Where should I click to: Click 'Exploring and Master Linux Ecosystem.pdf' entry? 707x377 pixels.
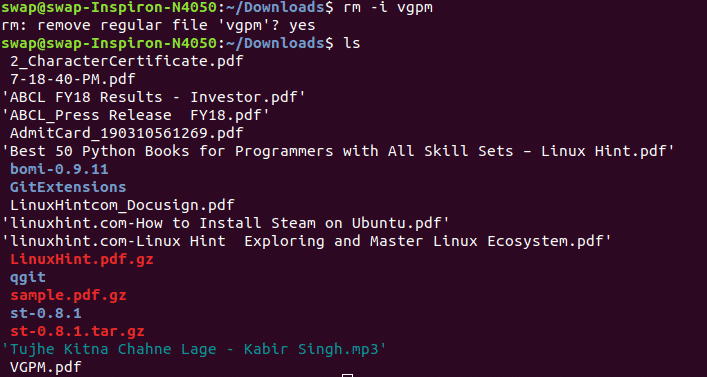[x=307, y=242]
